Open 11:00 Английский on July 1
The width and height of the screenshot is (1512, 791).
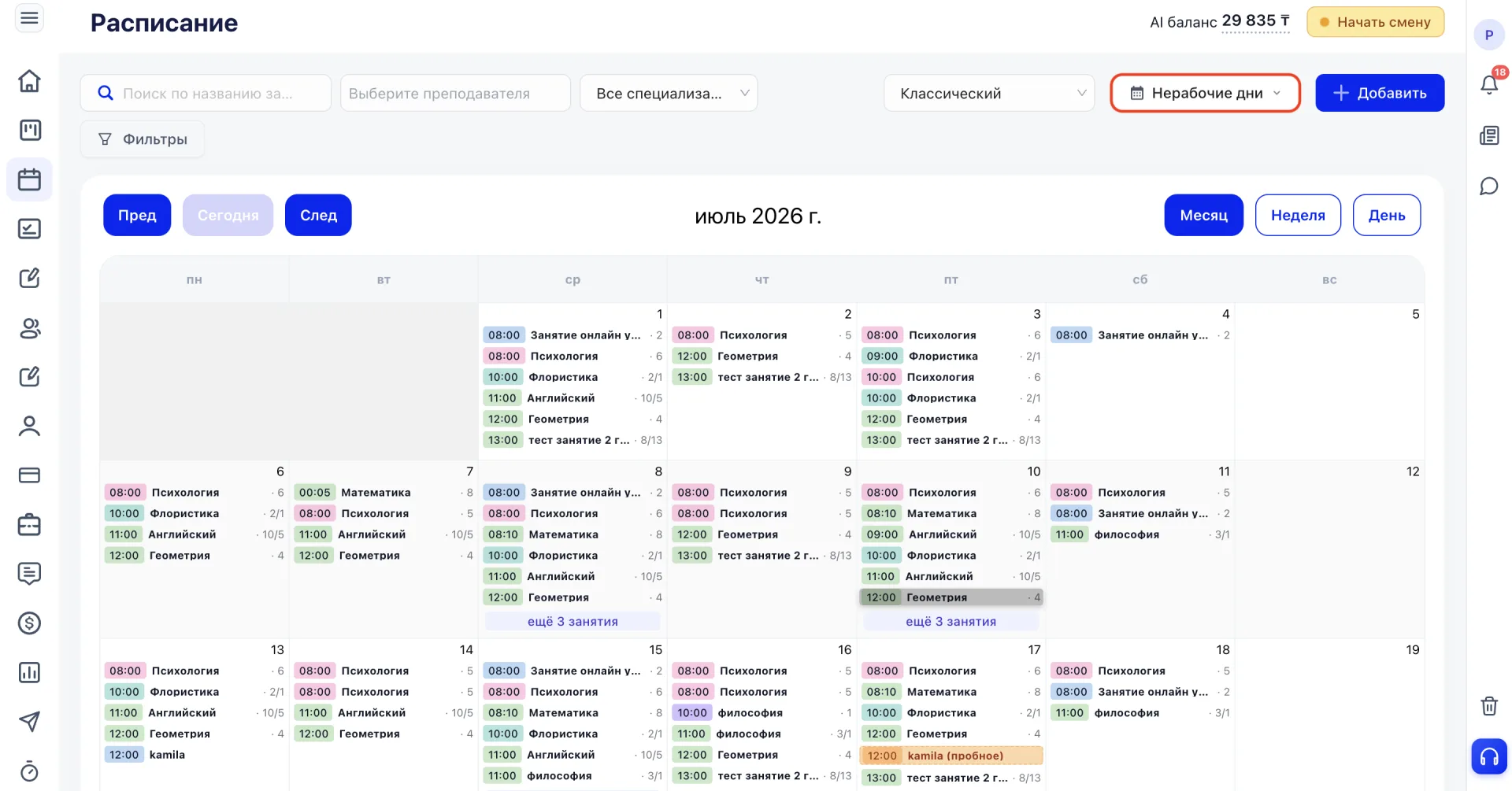coord(573,397)
